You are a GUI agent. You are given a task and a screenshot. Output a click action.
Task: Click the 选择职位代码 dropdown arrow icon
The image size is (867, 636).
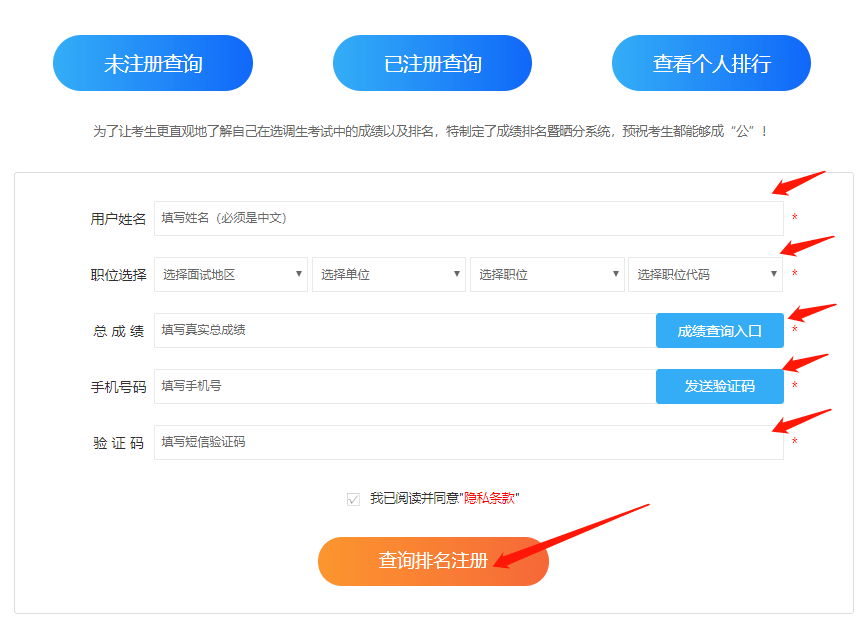tap(772, 273)
